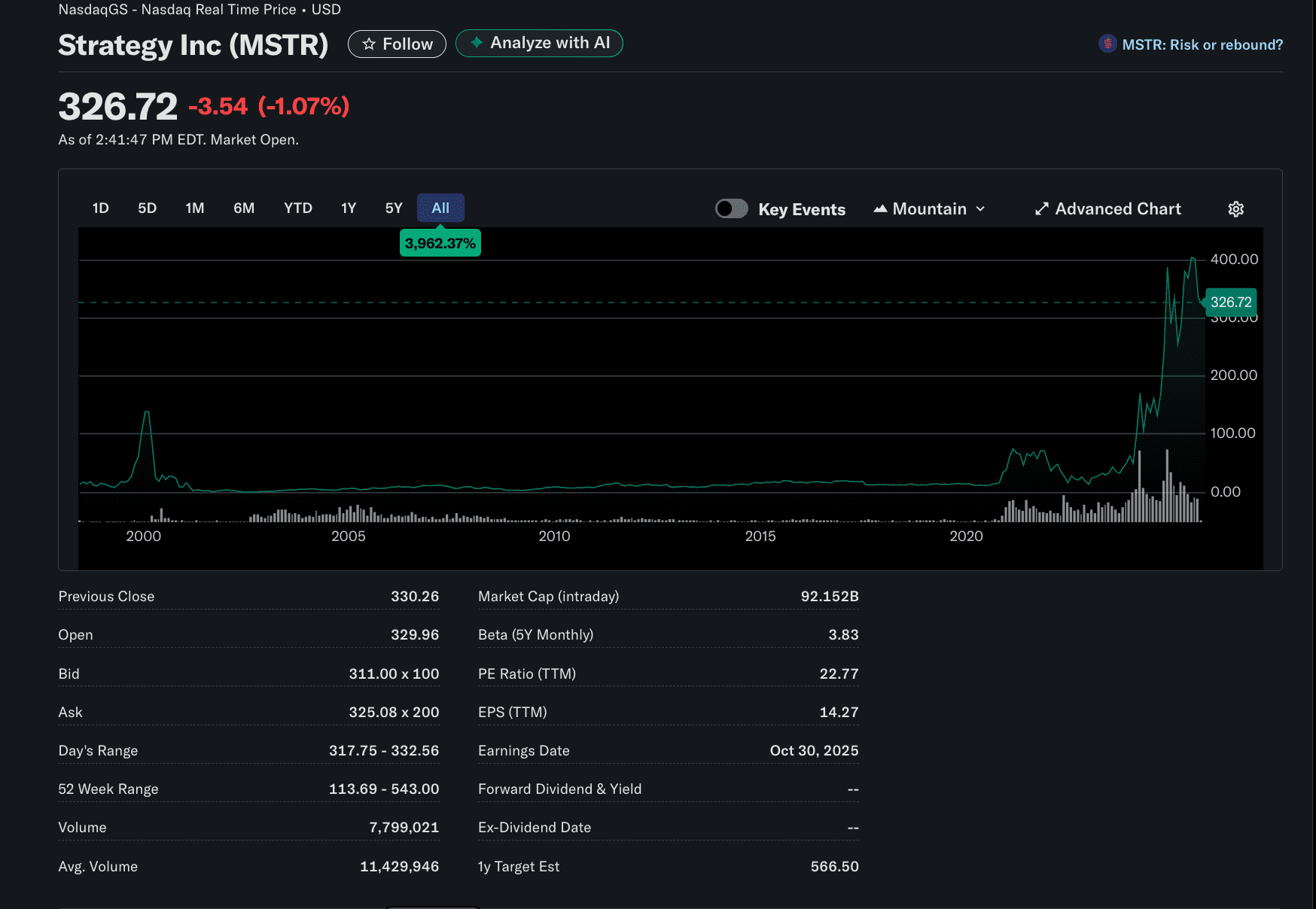Image resolution: width=1316 pixels, height=909 pixels.
Task: Click the 3,962.37% performance badge
Action: coord(440,244)
